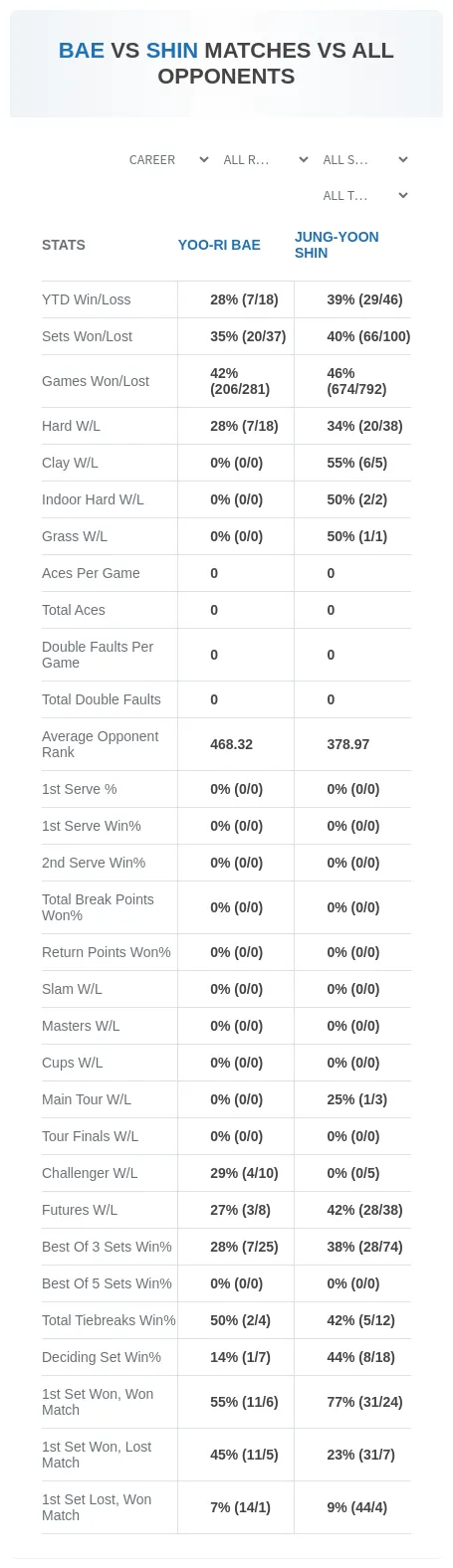Click the chevron arrow beside ALL T...

(x=403, y=195)
